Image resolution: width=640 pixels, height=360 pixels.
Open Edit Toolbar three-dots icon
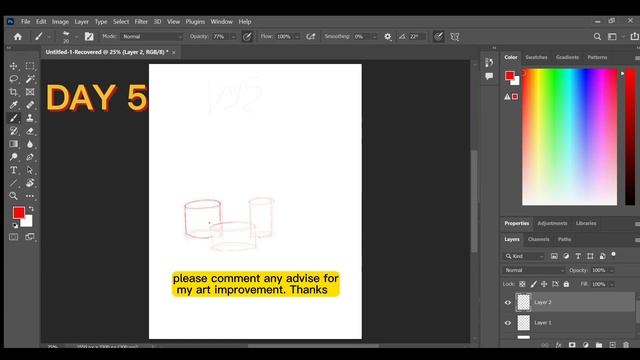[x=30, y=196]
